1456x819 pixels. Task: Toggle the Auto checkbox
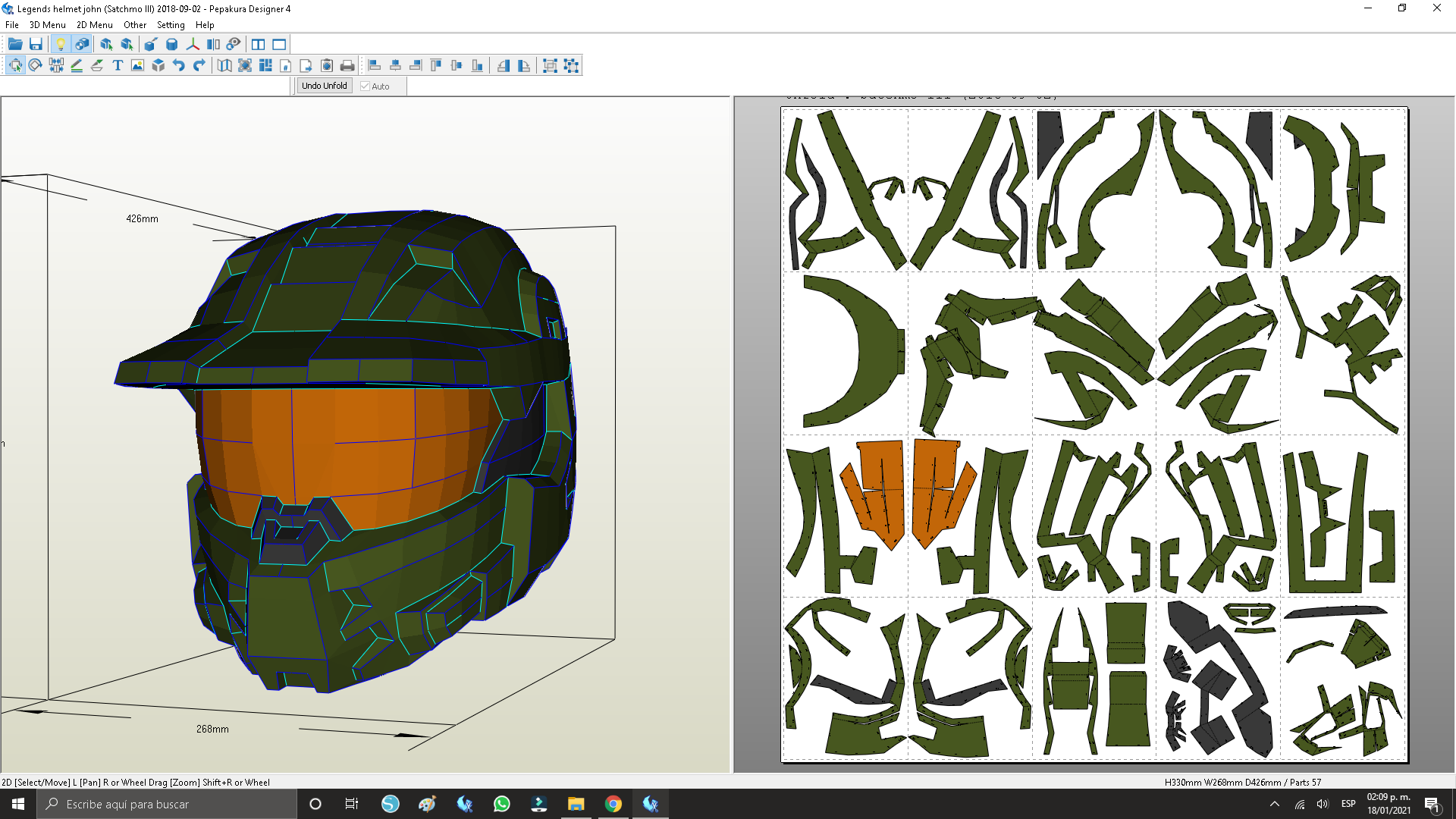366,86
